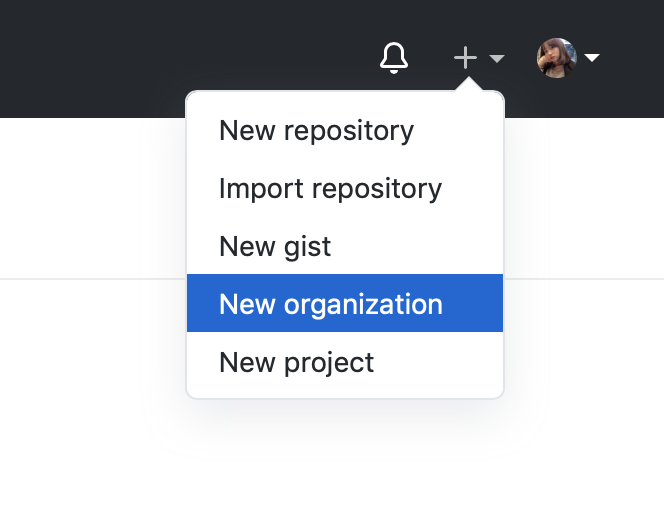Click header gap between bell and plus icon
This screenshot has width=664, height=510.
[x=431, y=58]
